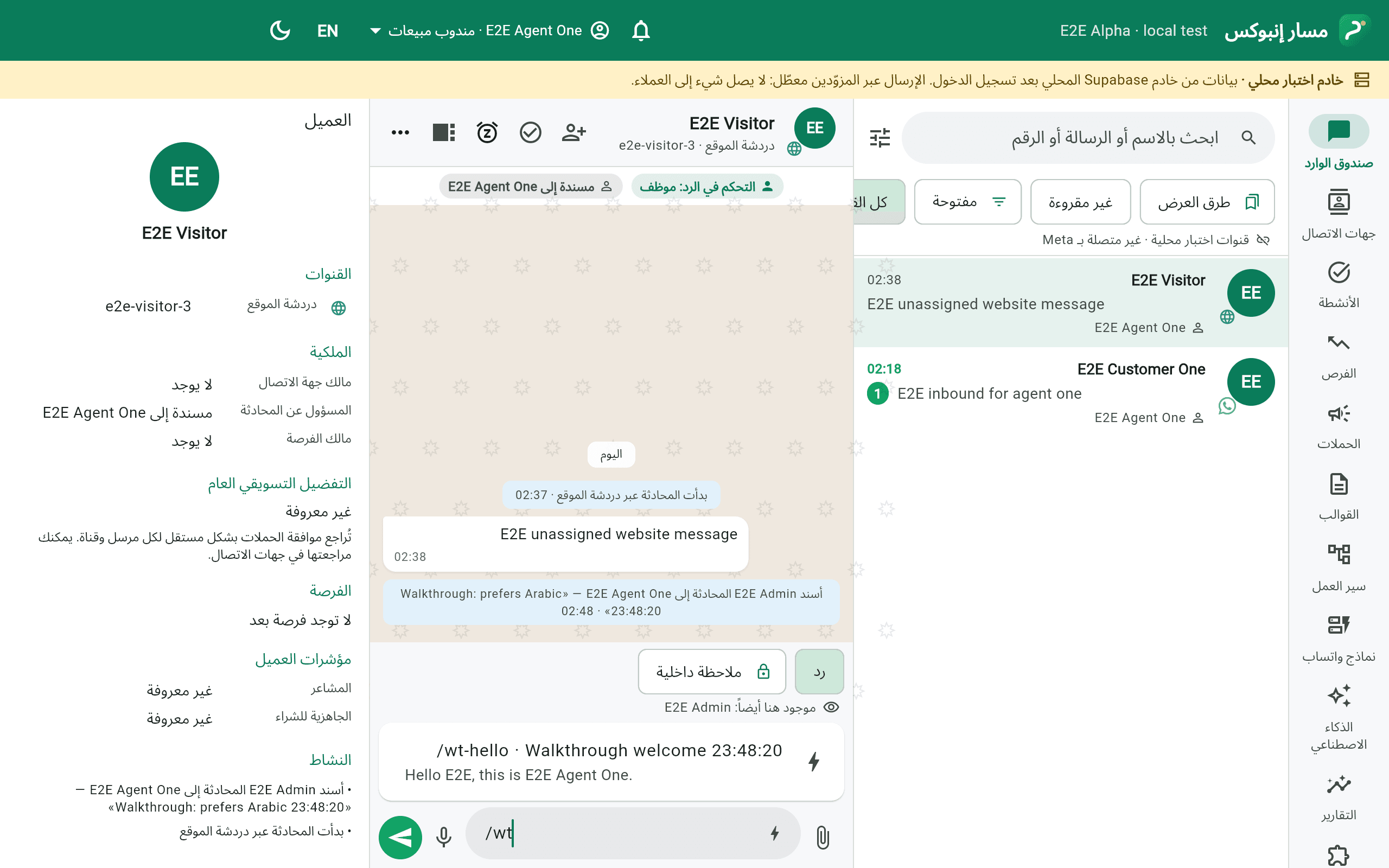Open conversation more options menu
1389x868 pixels.
(x=400, y=132)
